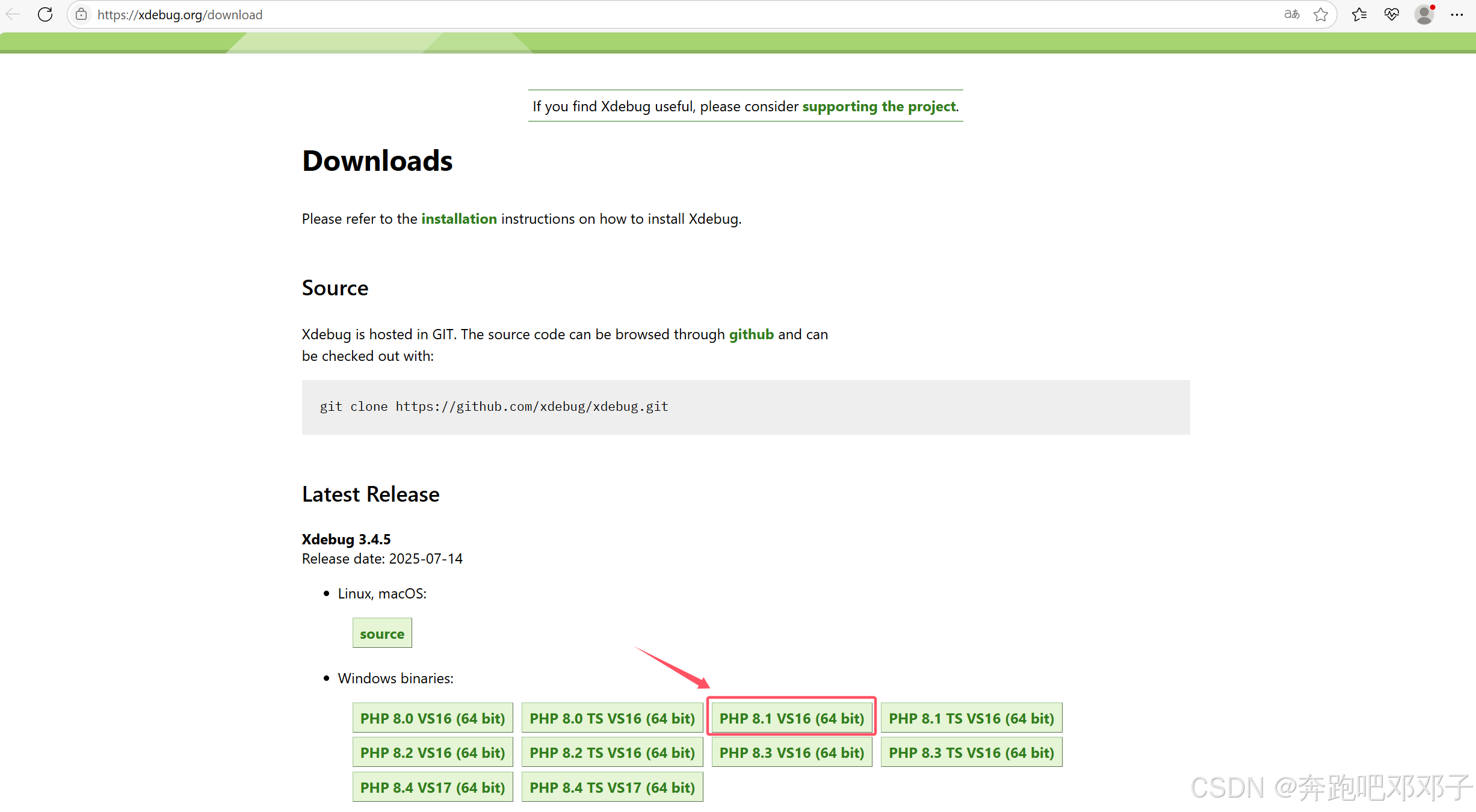The height and width of the screenshot is (812, 1476).
Task: Download PHP 8.2 VS16 (64 bit)
Action: (433, 752)
